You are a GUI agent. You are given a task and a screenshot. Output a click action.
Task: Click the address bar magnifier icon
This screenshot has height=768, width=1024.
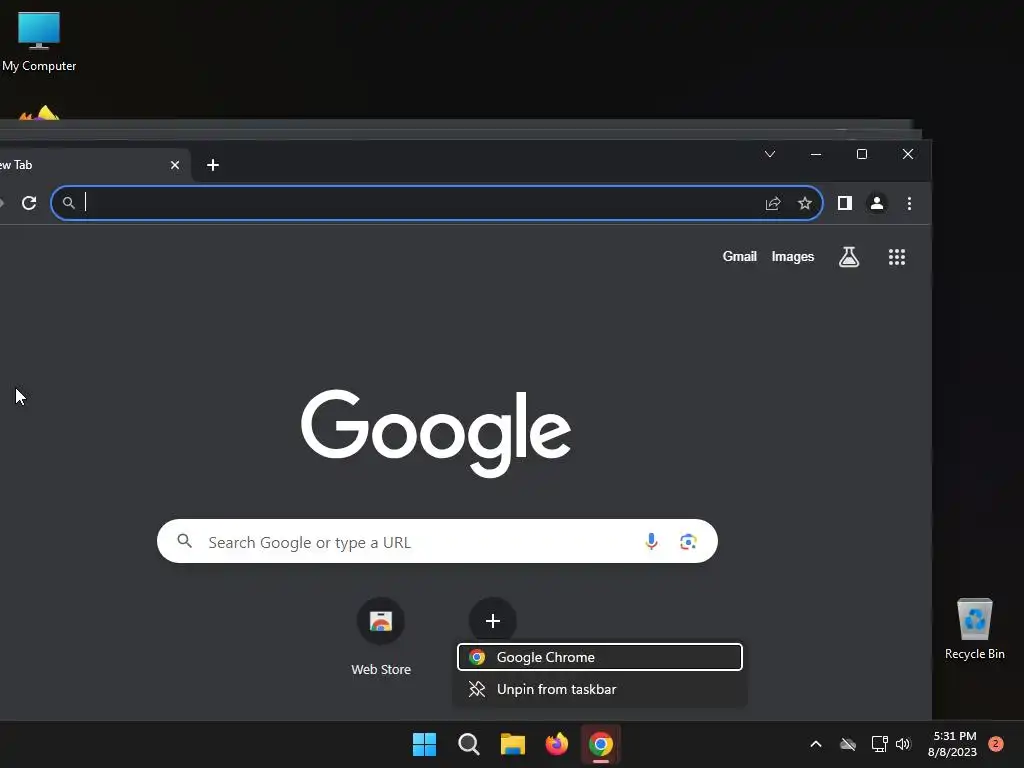69,203
